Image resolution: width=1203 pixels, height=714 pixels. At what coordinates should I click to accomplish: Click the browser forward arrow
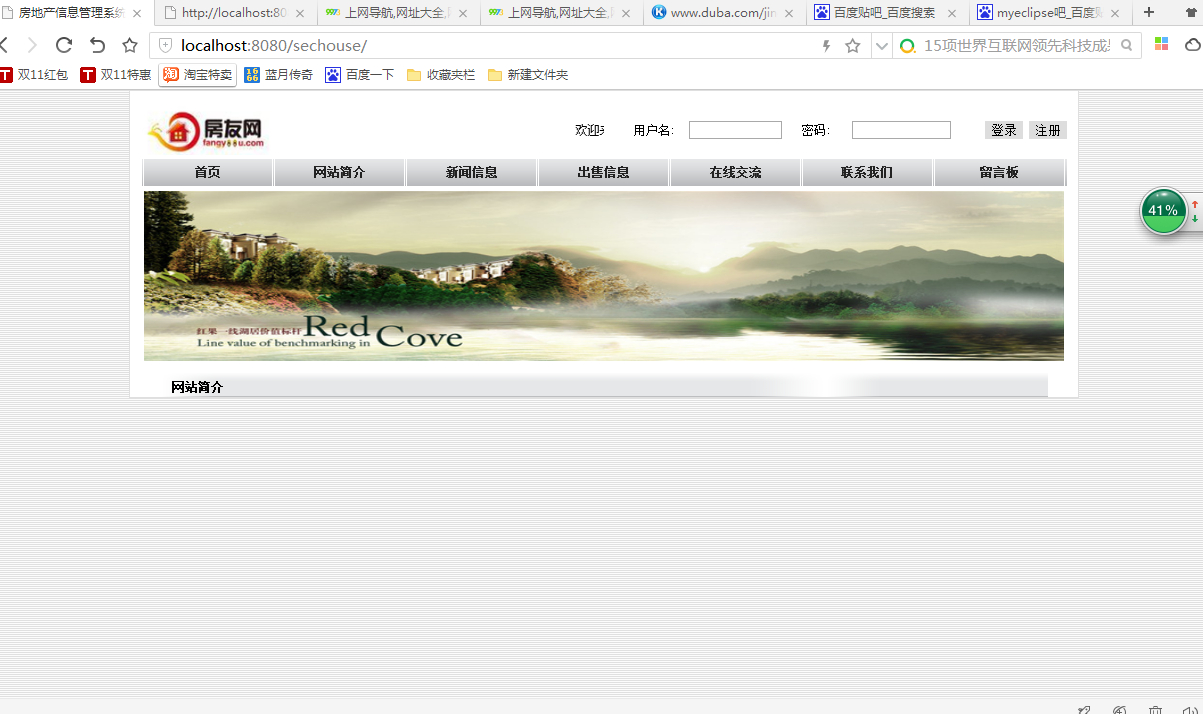tap(32, 45)
